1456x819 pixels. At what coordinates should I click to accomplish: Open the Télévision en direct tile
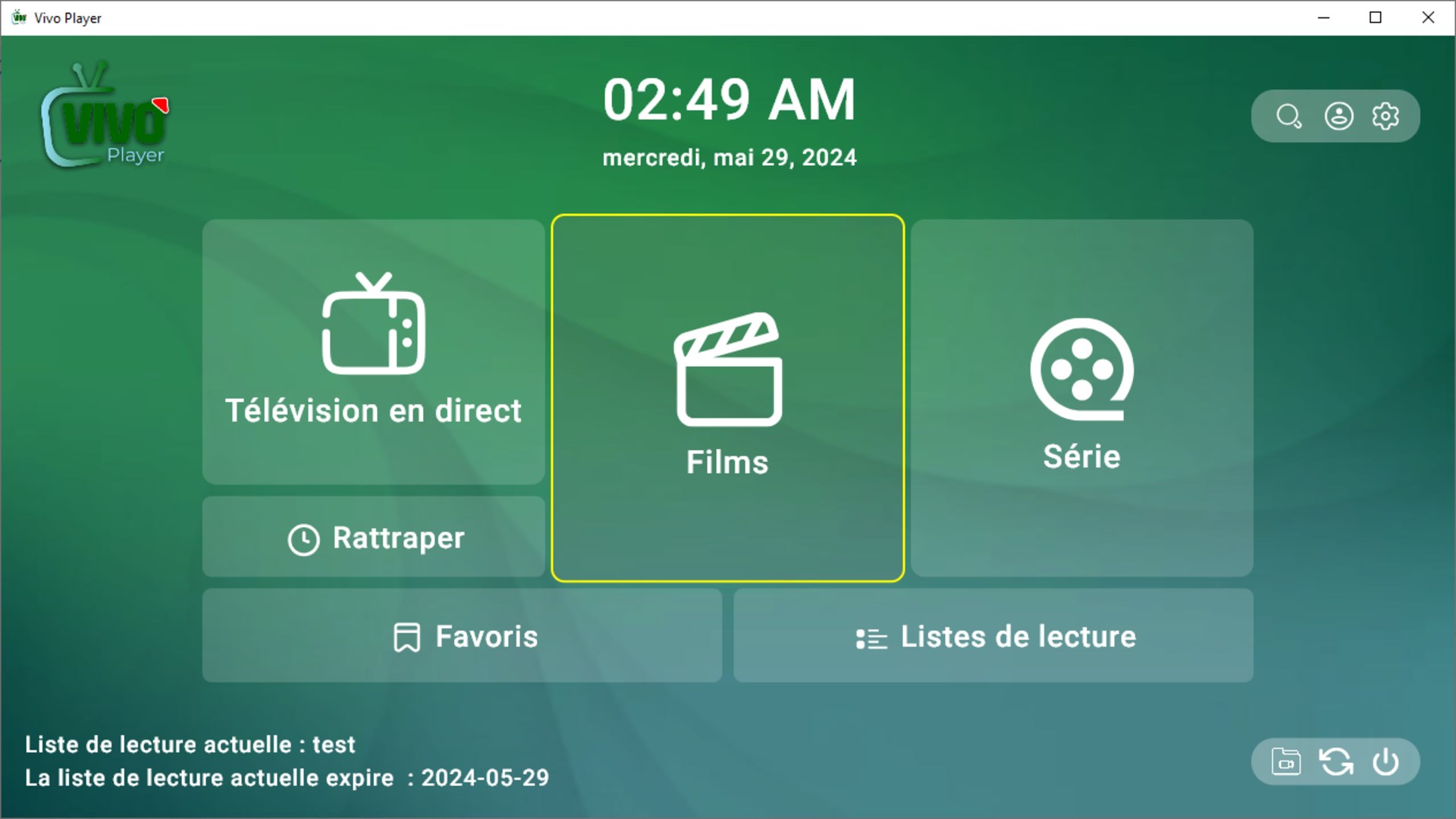(373, 352)
